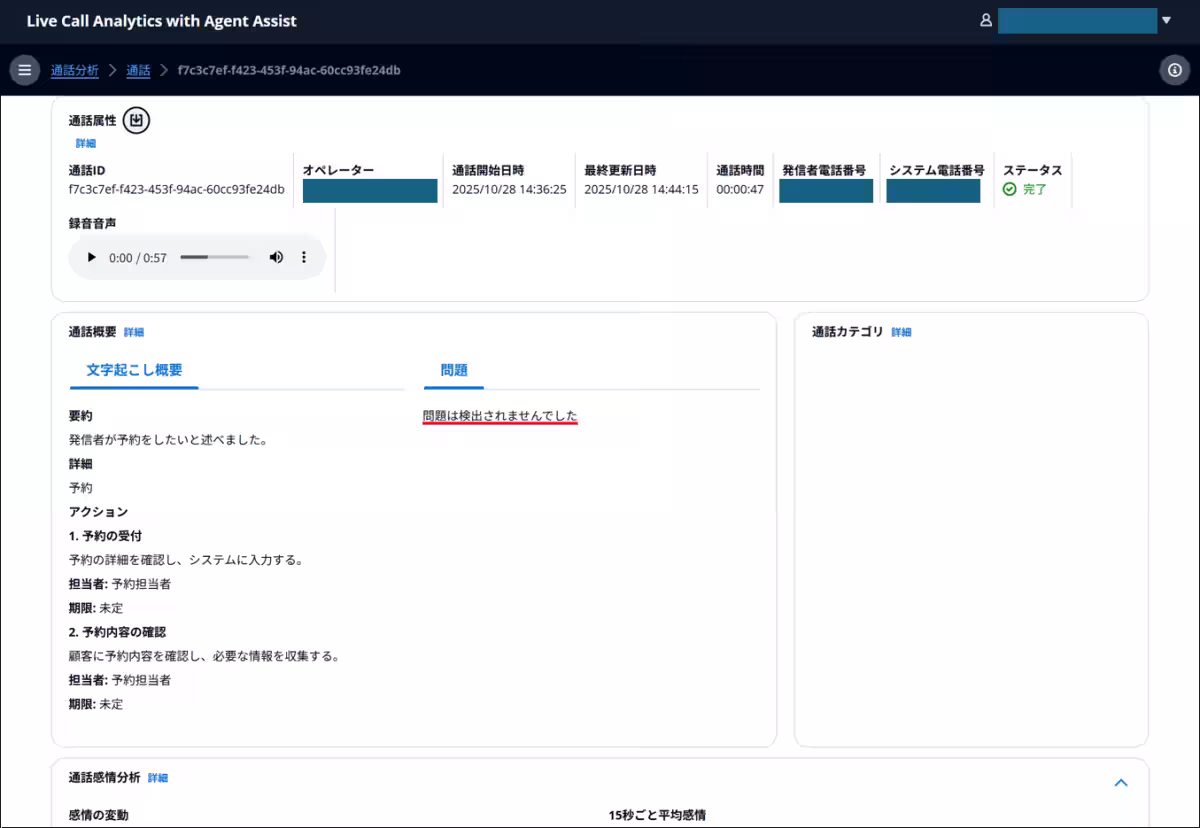Click the user profile icon
Viewport: 1200px width, 828px height.
[986, 20]
